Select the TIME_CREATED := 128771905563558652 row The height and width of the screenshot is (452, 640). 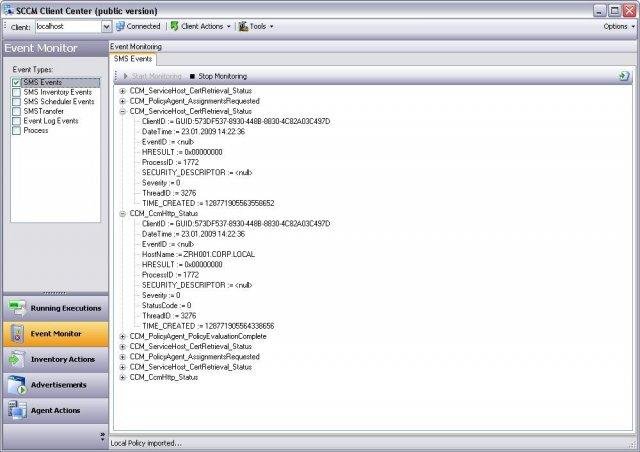[x=208, y=203]
